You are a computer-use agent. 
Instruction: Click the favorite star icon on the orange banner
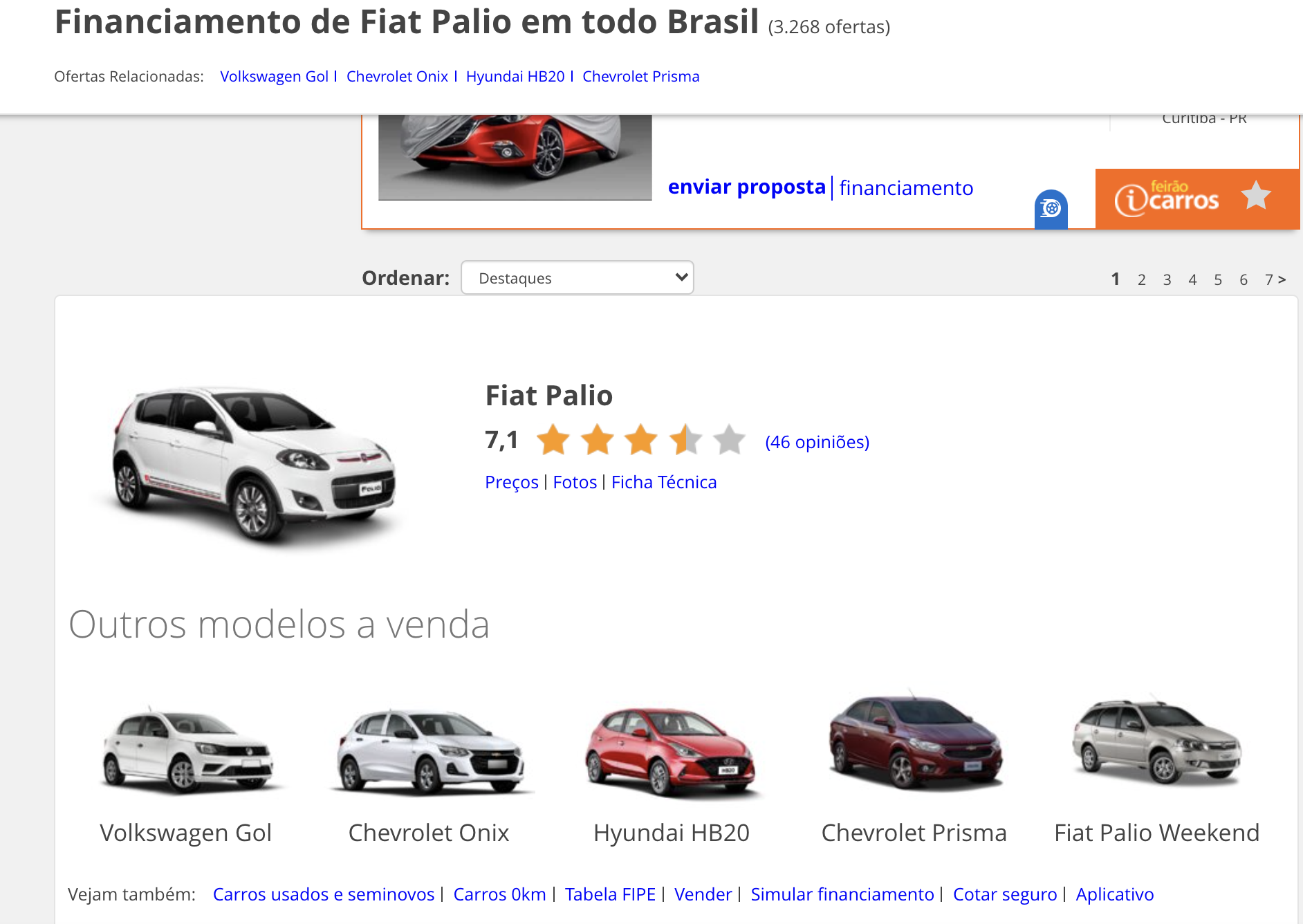tap(1255, 196)
